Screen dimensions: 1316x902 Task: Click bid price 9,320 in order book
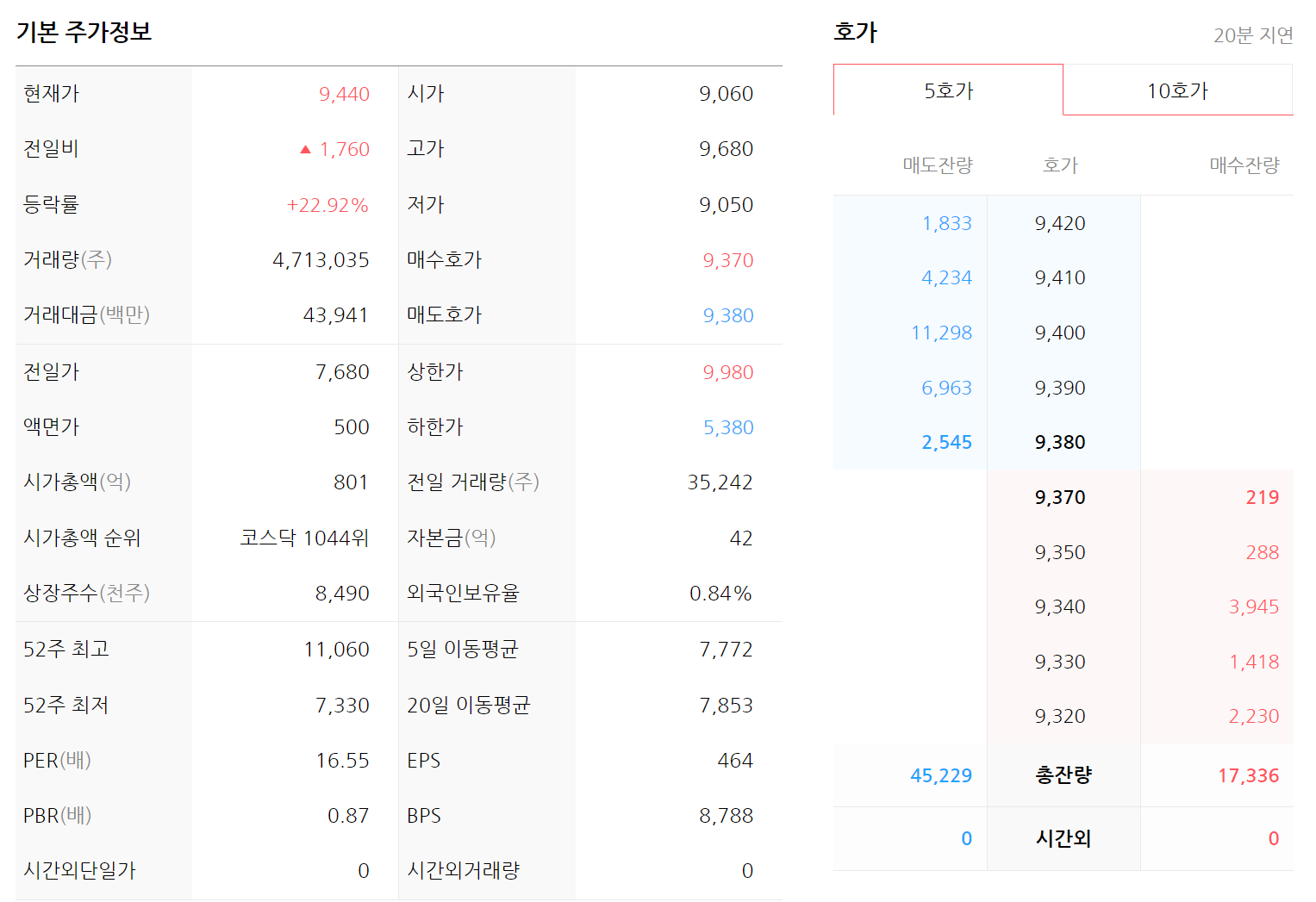click(1060, 717)
